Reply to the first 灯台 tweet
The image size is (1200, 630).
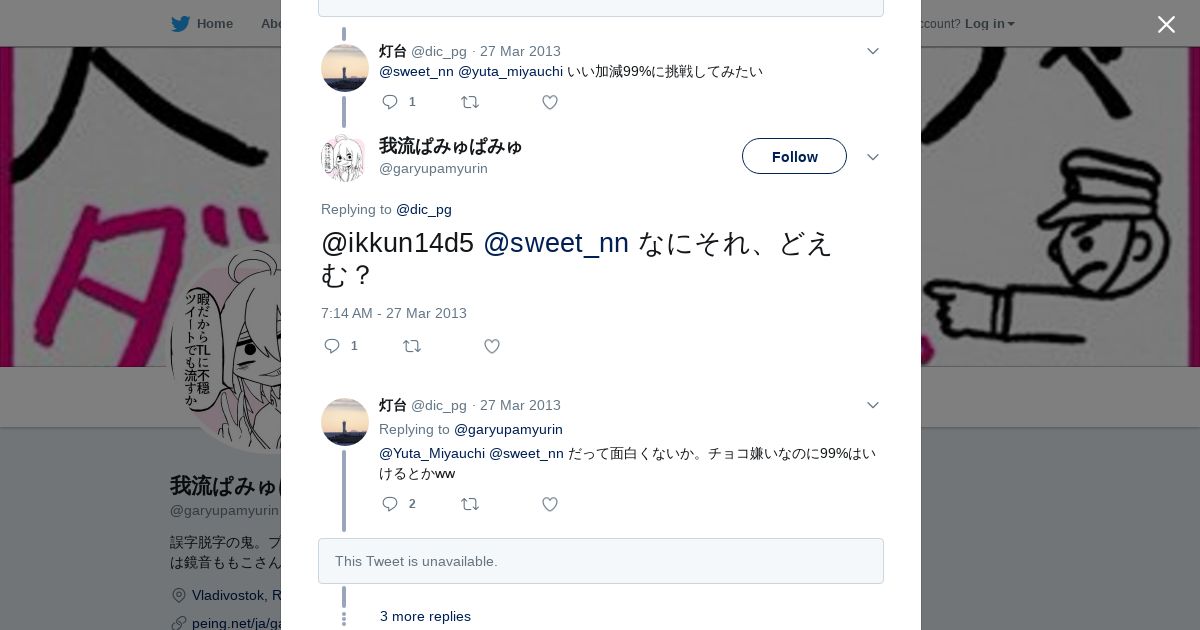pos(390,102)
